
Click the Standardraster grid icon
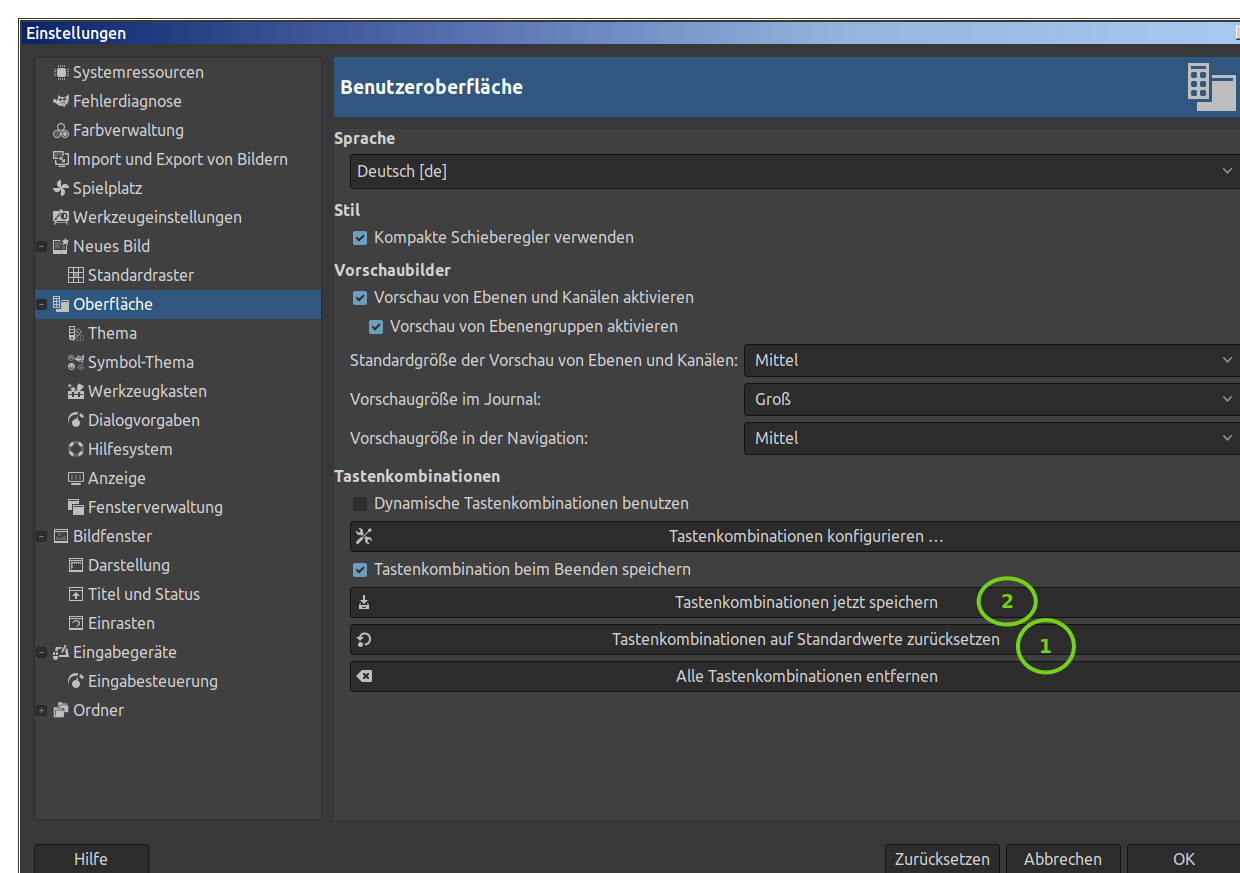[76, 276]
